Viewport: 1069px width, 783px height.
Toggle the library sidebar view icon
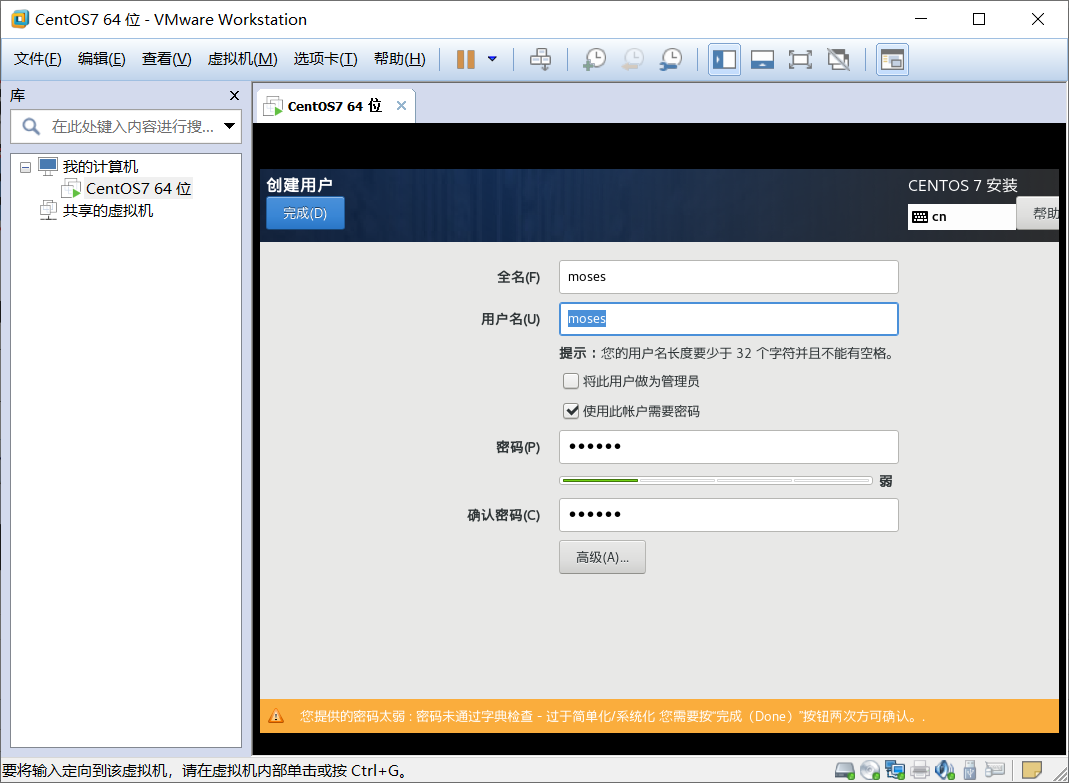point(724,59)
